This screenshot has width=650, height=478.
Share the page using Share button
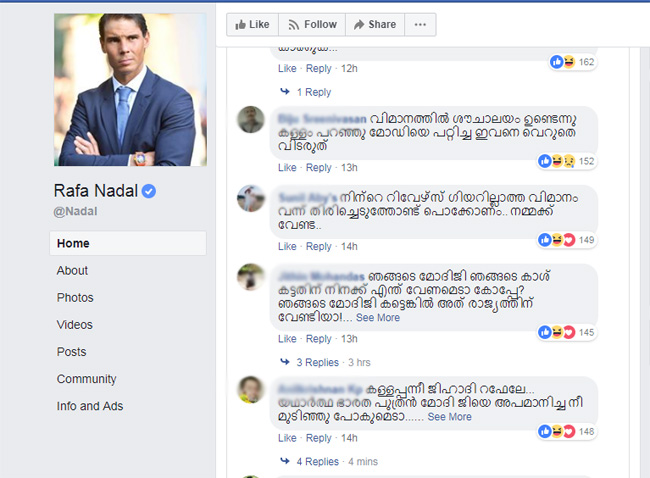[375, 25]
